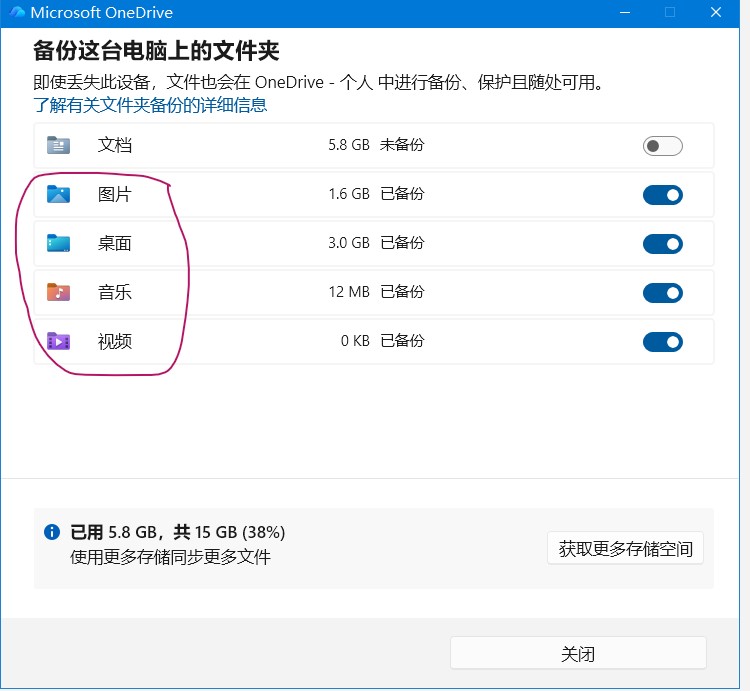Viewport: 750px width, 691px height.
Task: Click the 文档 documents folder icon
Action: click(58, 145)
